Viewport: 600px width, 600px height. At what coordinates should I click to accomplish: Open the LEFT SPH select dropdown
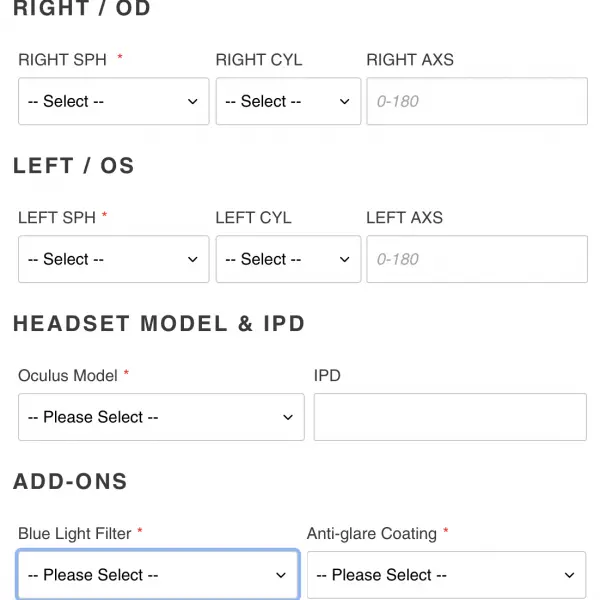[x=114, y=259]
